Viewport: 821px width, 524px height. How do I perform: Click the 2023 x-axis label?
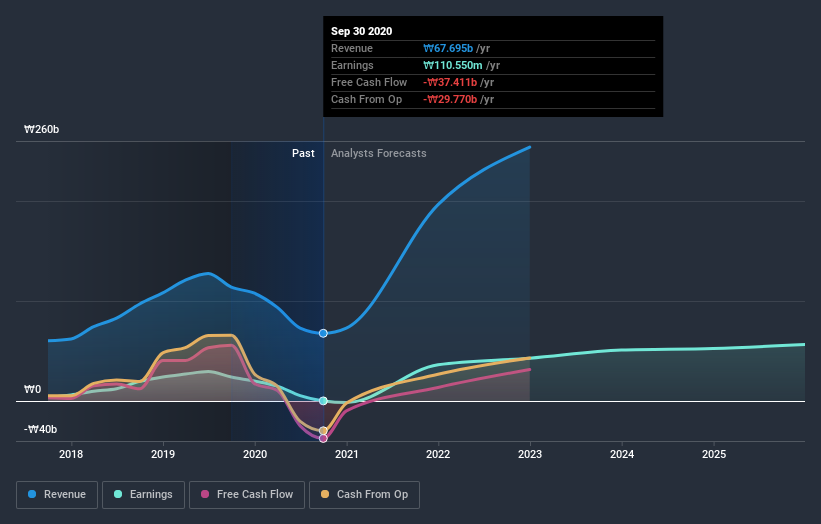(530, 454)
